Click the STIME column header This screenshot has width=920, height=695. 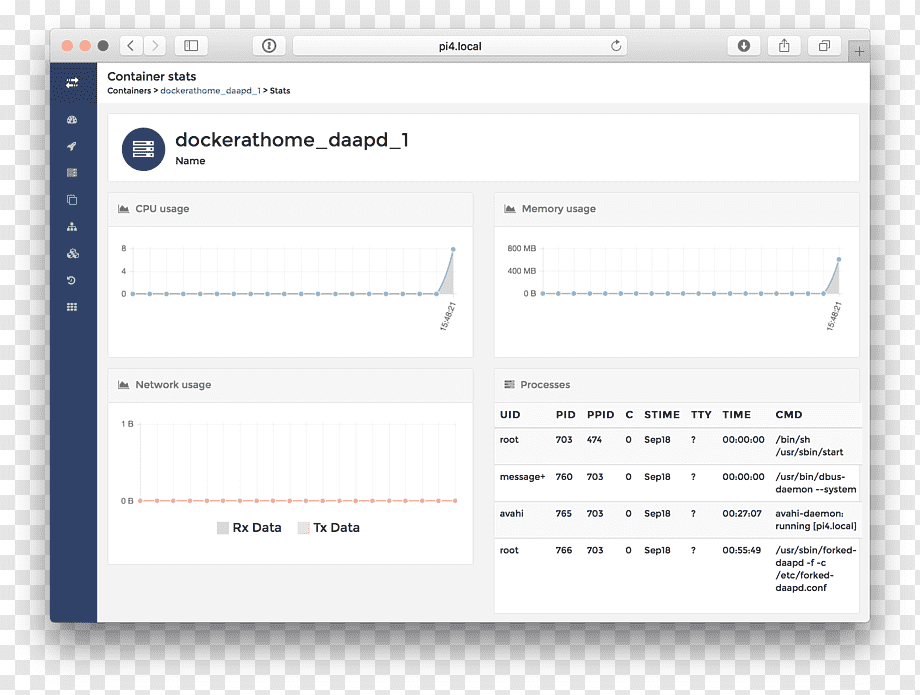click(x=662, y=415)
